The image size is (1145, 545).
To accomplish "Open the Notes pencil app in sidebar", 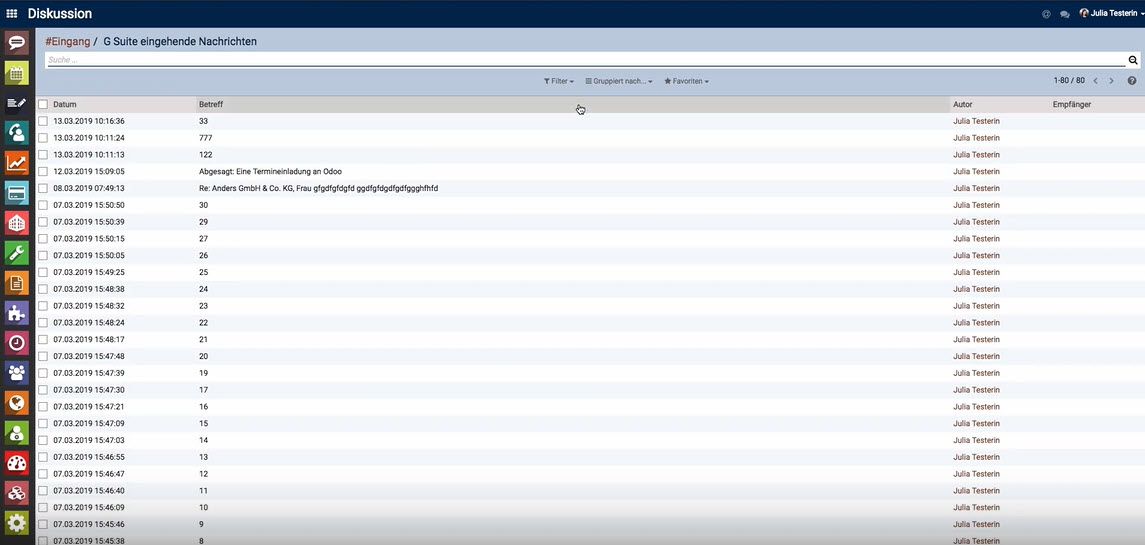I will (x=17, y=103).
